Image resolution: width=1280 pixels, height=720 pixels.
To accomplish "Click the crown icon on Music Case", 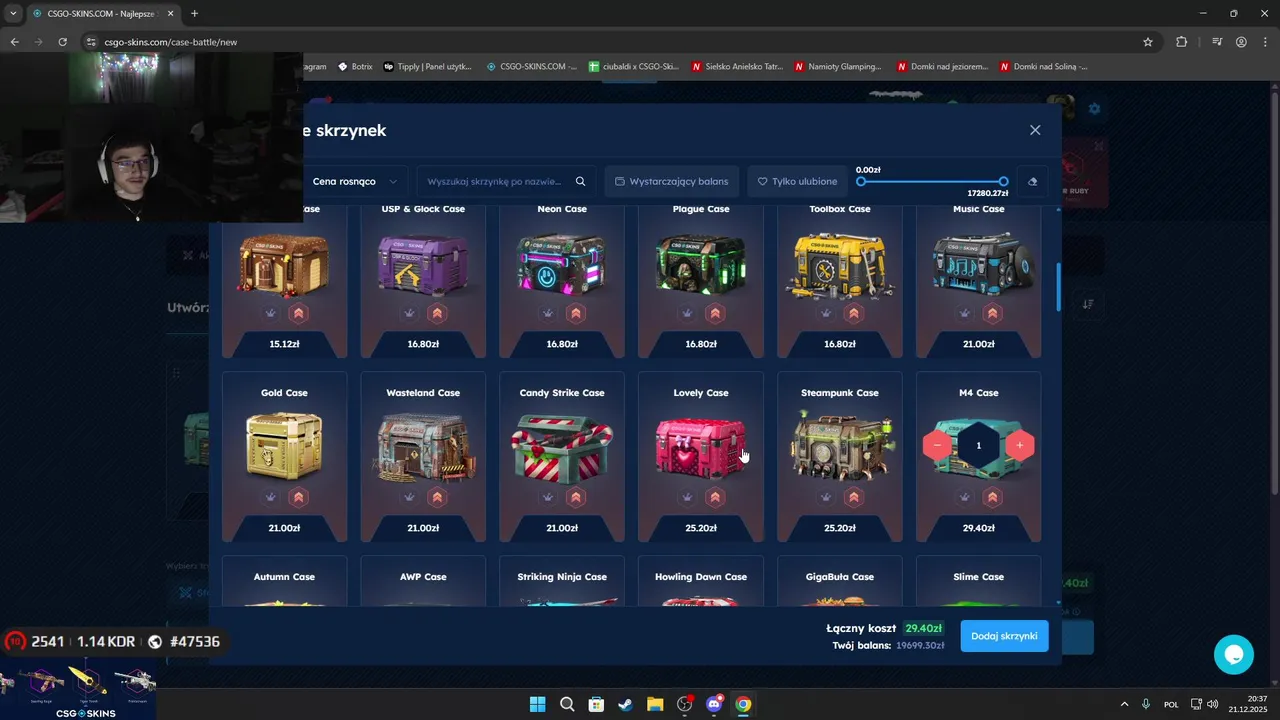I will coord(965,313).
